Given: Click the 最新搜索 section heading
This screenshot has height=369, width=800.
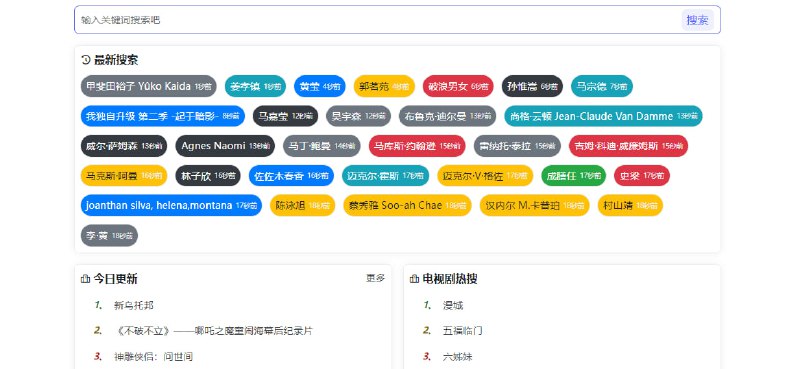Looking at the screenshot, I should [116, 60].
